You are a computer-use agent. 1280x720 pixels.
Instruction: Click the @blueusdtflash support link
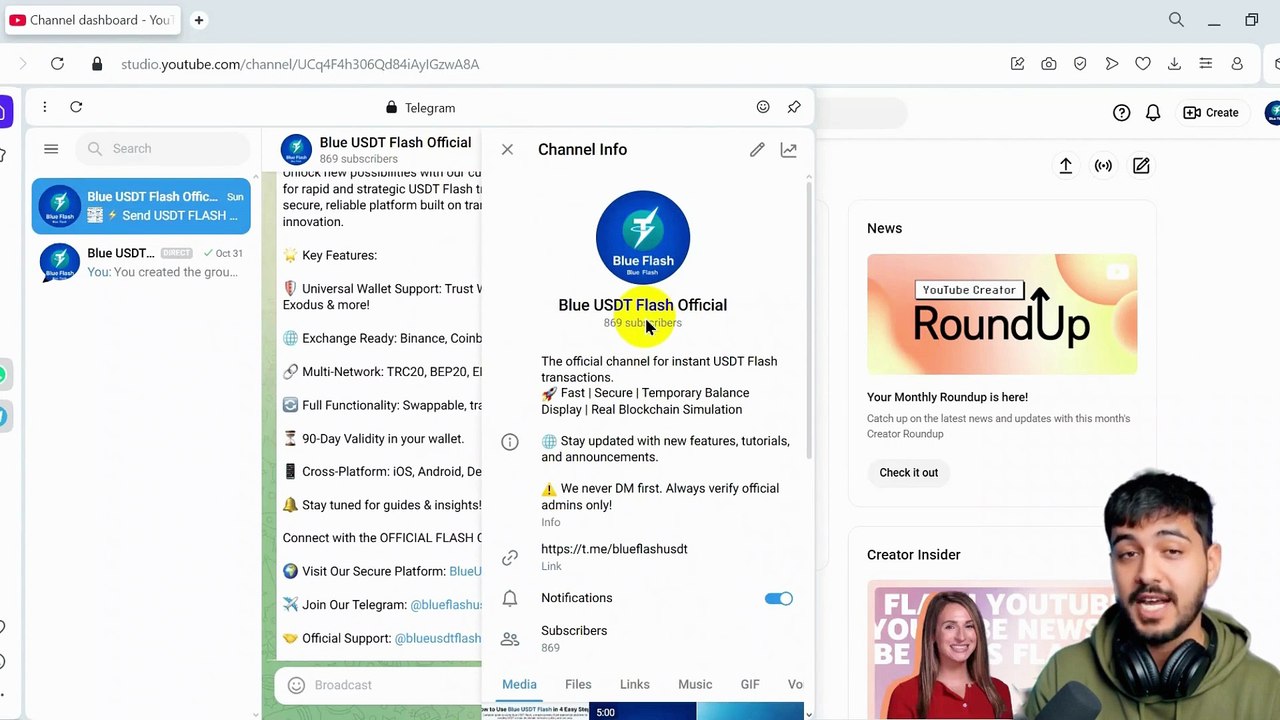(438, 638)
